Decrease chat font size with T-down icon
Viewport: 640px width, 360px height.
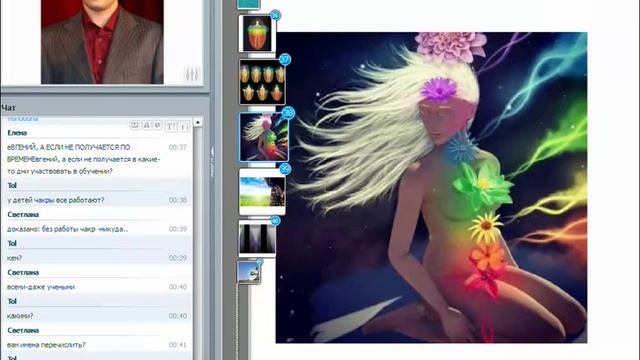coord(184,126)
